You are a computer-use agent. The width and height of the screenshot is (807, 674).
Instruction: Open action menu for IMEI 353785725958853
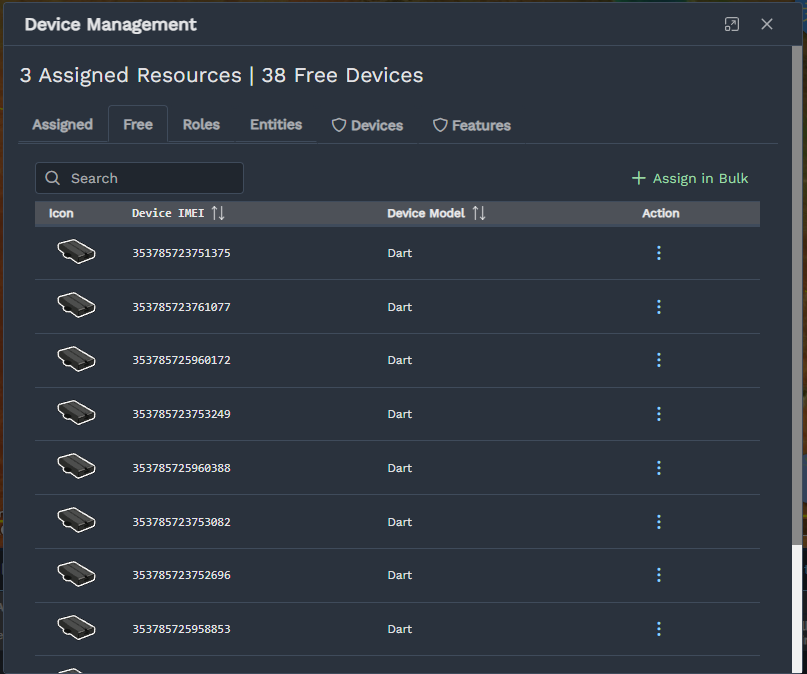[659, 629]
